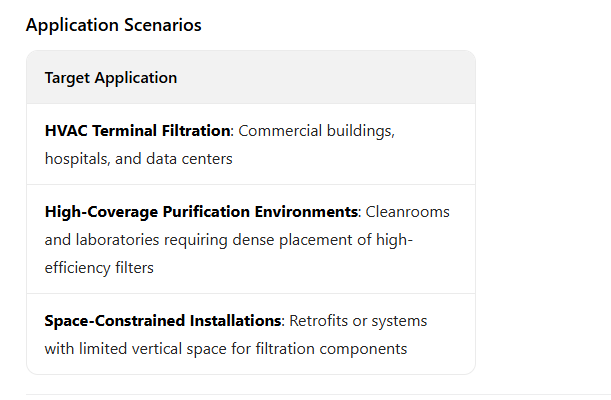611x400 pixels.
Task: Click bold Space-Constrained Installations label
Action: (162, 321)
